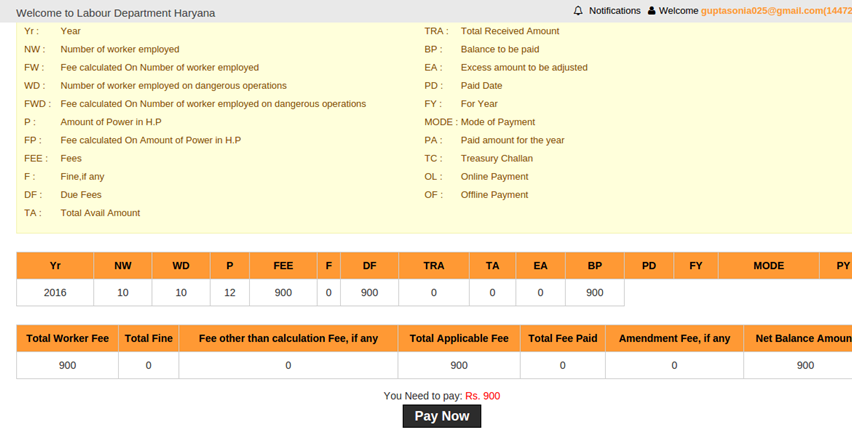Screen dimensions: 852x434
Task: Click the Yr column header
Action: pyautogui.click(x=55, y=266)
